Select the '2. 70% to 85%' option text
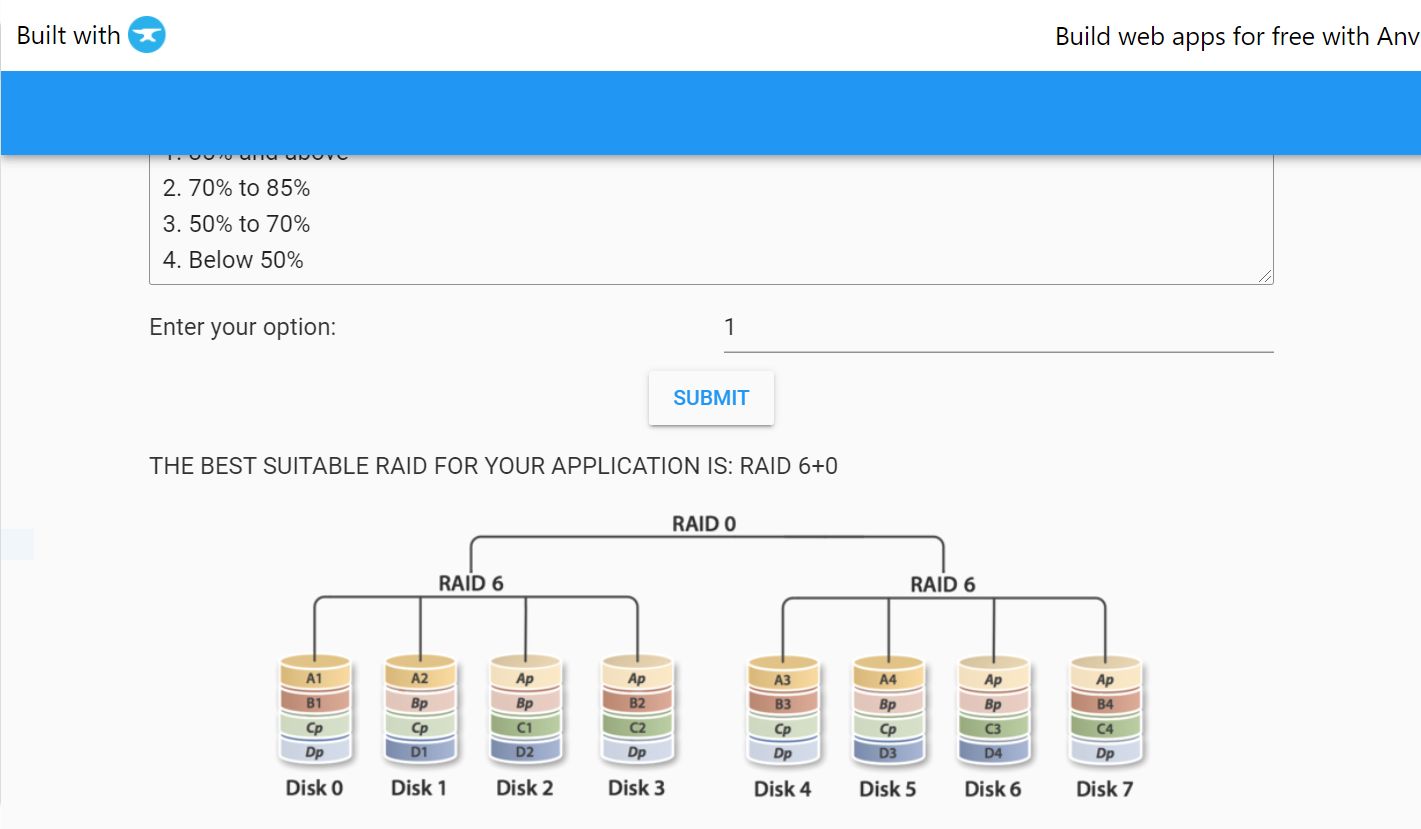The image size is (1421, 829). 237,187
